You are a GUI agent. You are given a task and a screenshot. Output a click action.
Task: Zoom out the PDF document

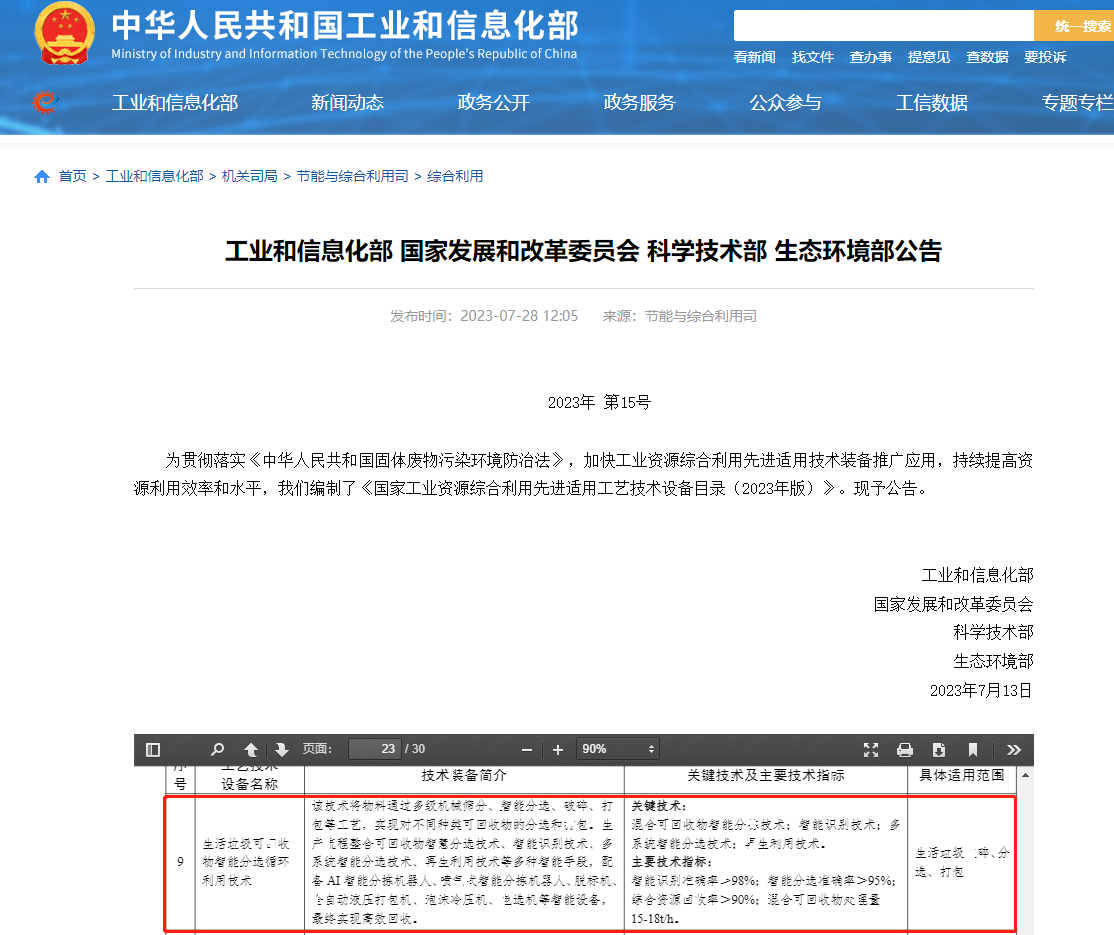coord(526,750)
